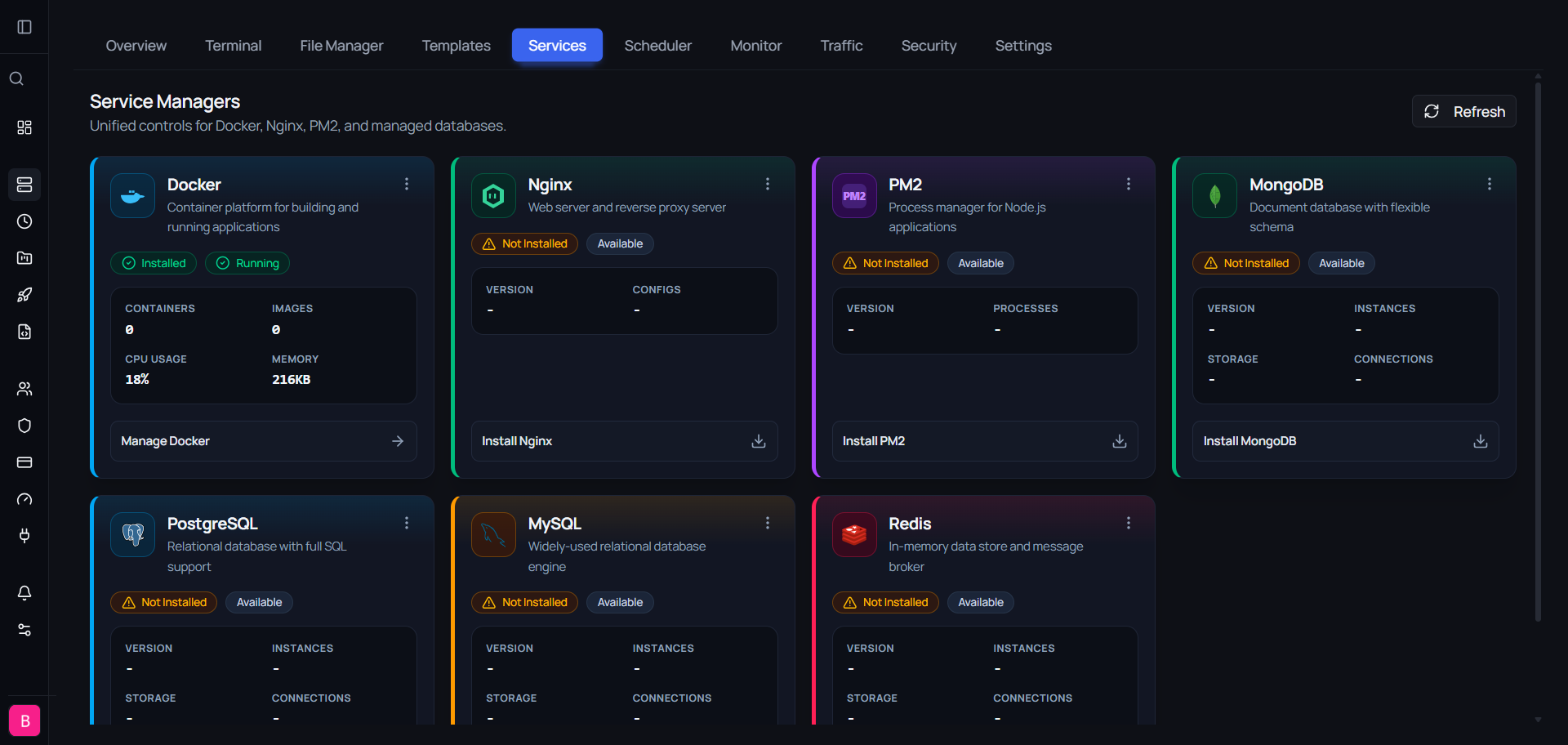The height and width of the screenshot is (745, 1568).
Task: Click the Service Managers heading
Action: click(165, 101)
